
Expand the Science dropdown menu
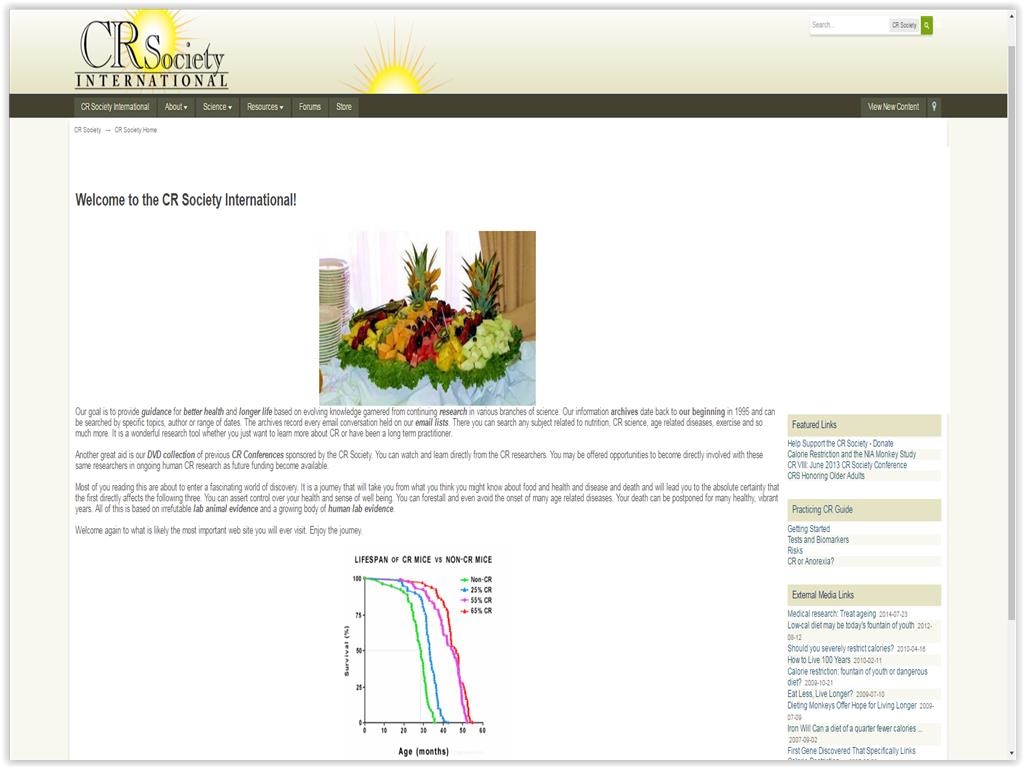(217, 106)
